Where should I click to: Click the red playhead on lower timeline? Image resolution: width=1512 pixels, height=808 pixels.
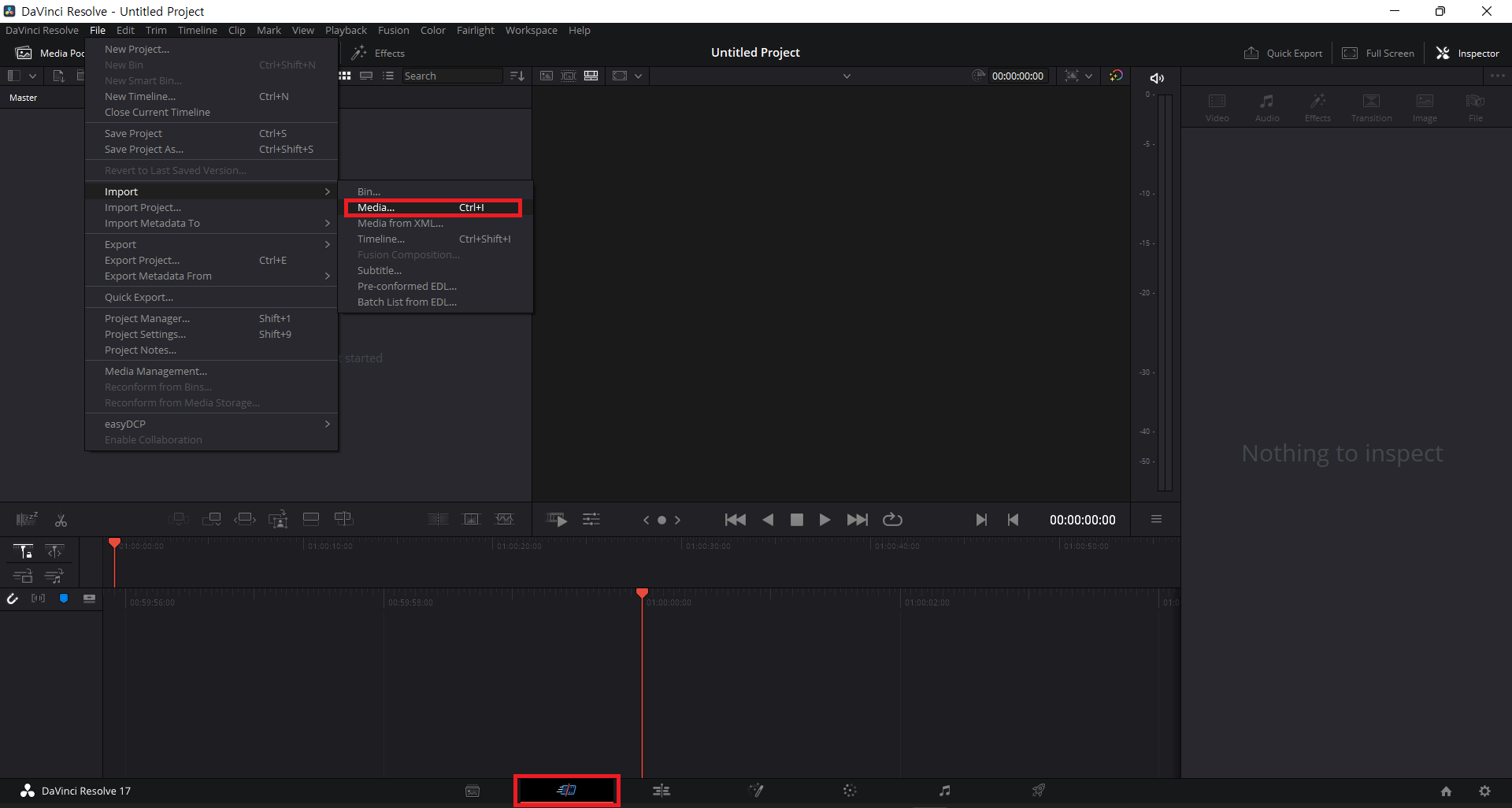(642, 593)
